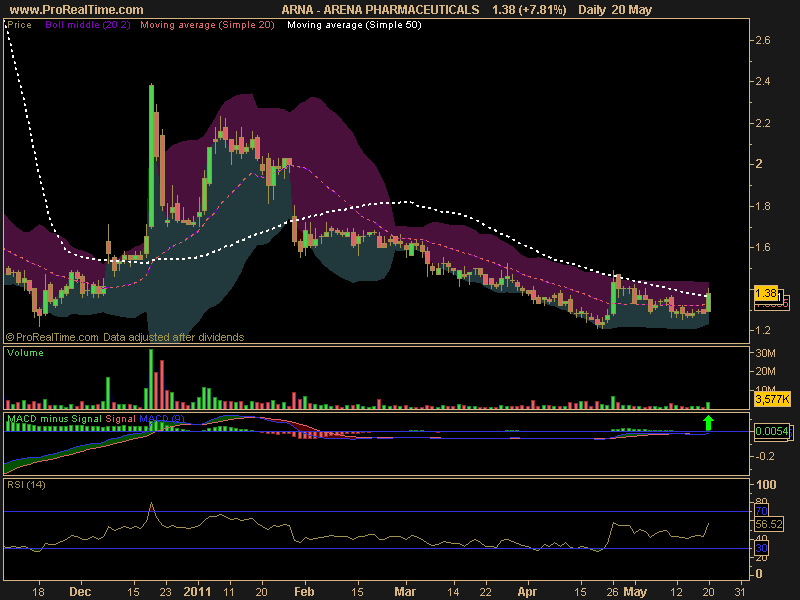
Task: Click the 100 RSI axis label
Action: (766, 484)
